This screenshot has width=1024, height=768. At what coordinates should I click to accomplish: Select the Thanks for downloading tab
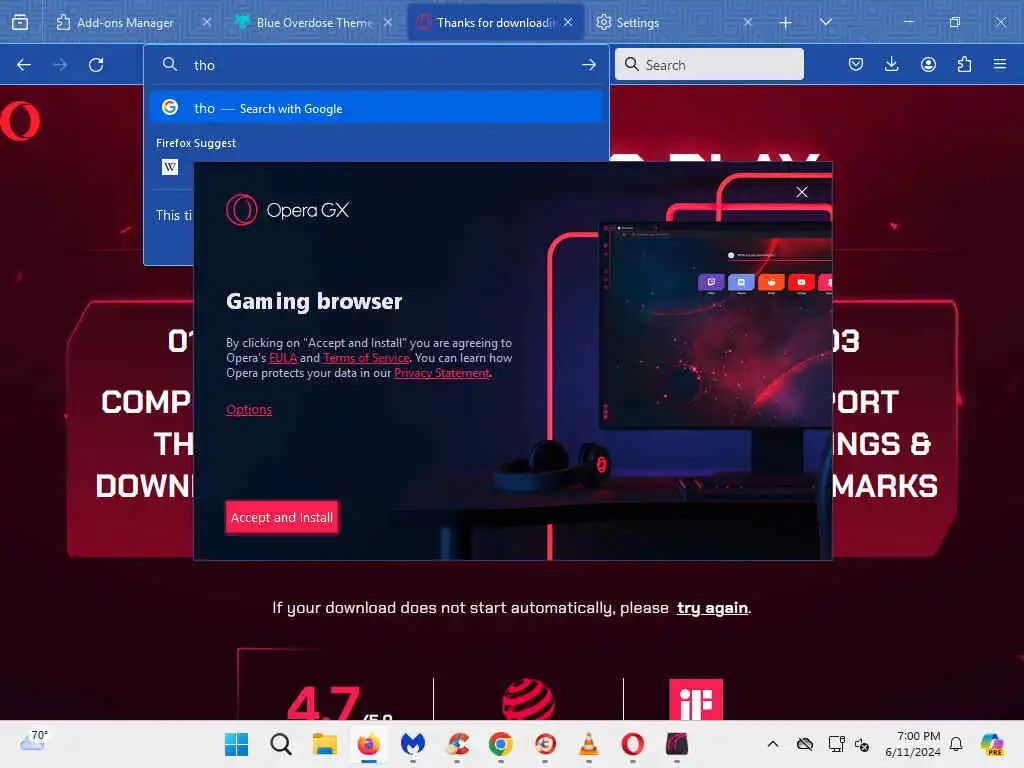[x=494, y=22]
